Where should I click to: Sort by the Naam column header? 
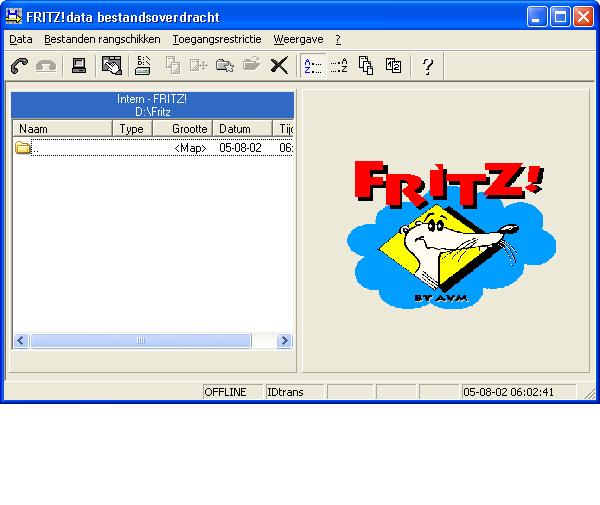pos(63,129)
